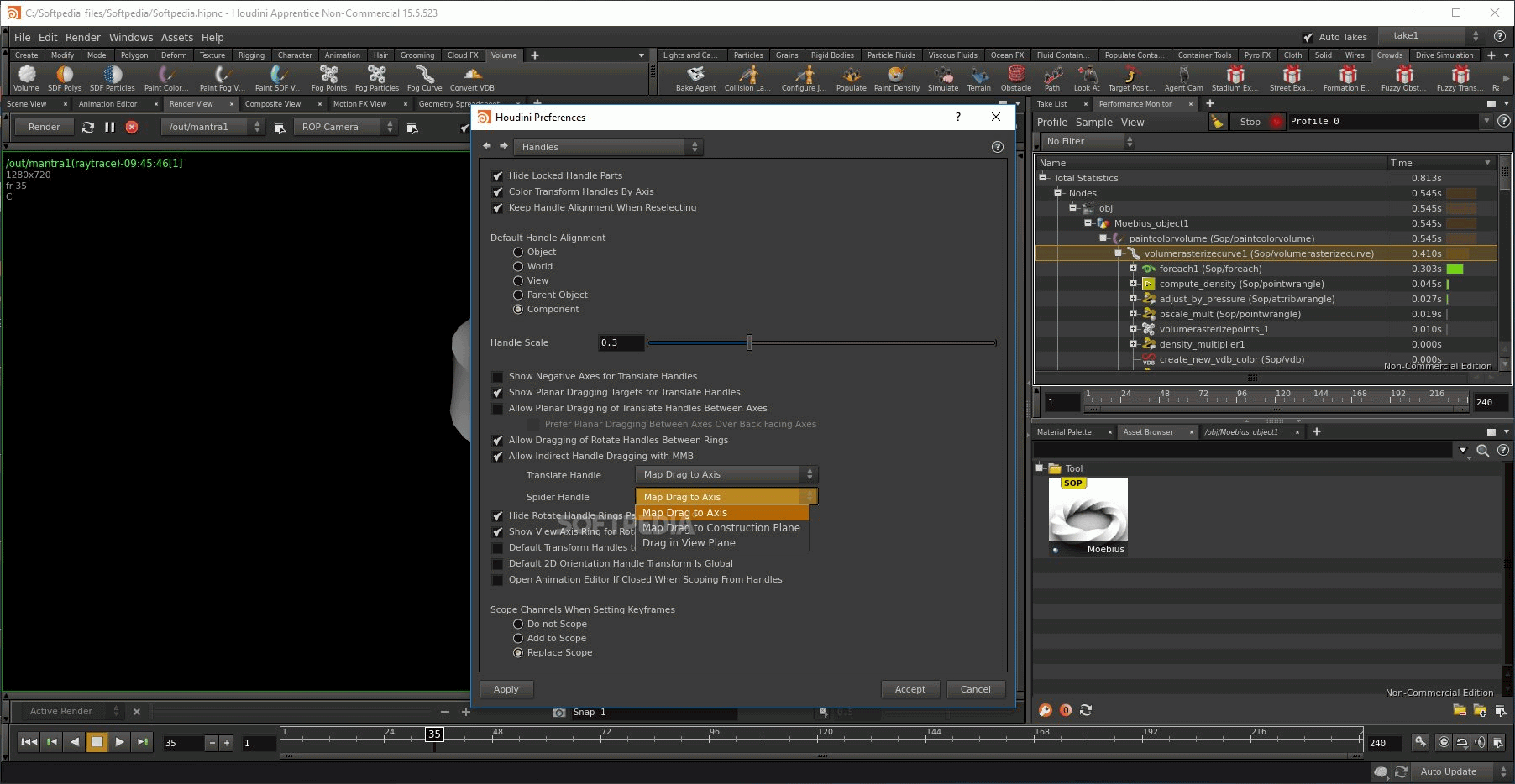Image resolution: width=1515 pixels, height=784 pixels.
Task: Enable Show Negative Axes for Translate Handles
Action: coord(498,377)
